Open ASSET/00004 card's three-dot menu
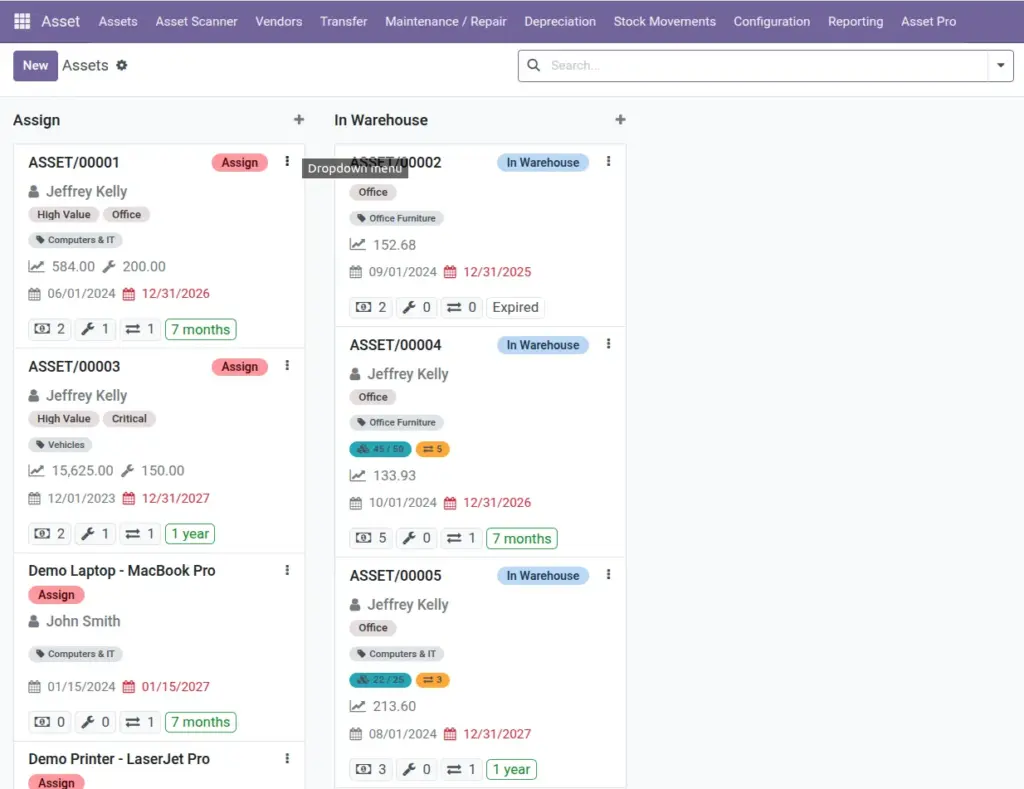The width and height of the screenshot is (1024, 789). (x=609, y=344)
